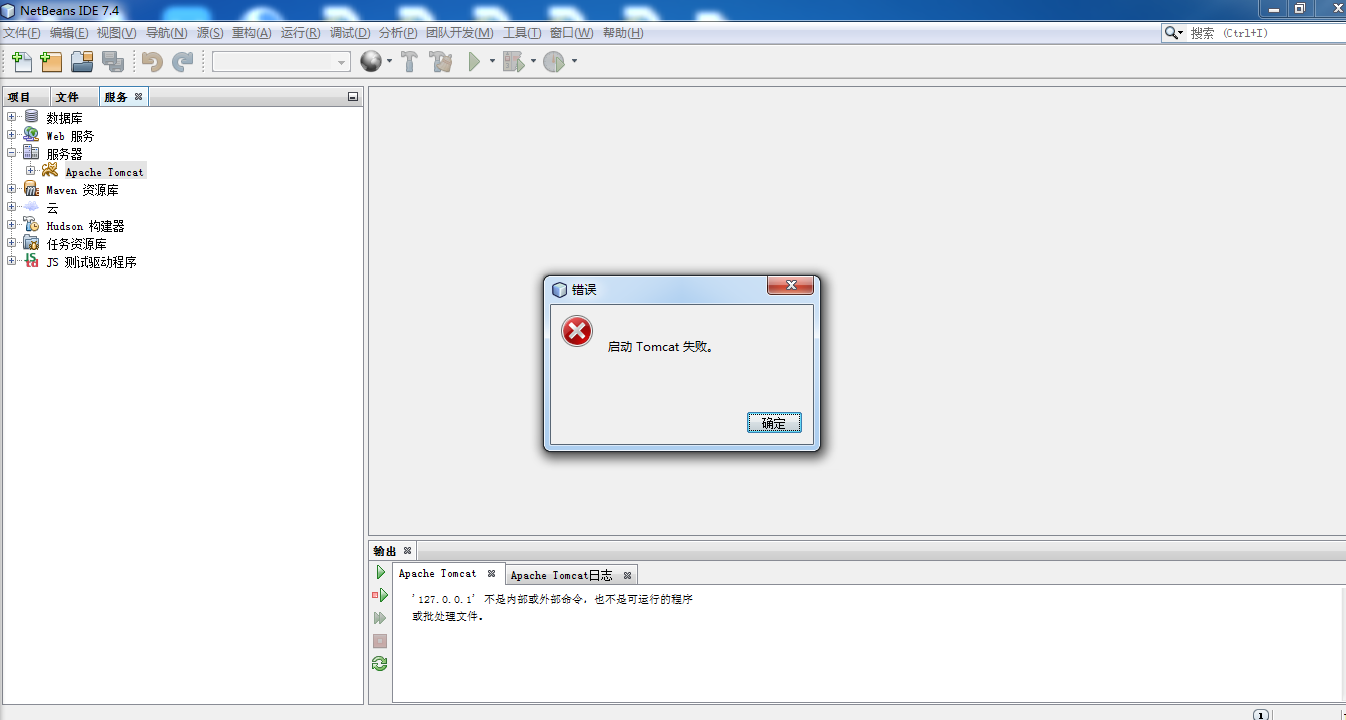Open the browser globe dropdown arrow
The height and width of the screenshot is (720, 1346).
pyautogui.click(x=389, y=62)
